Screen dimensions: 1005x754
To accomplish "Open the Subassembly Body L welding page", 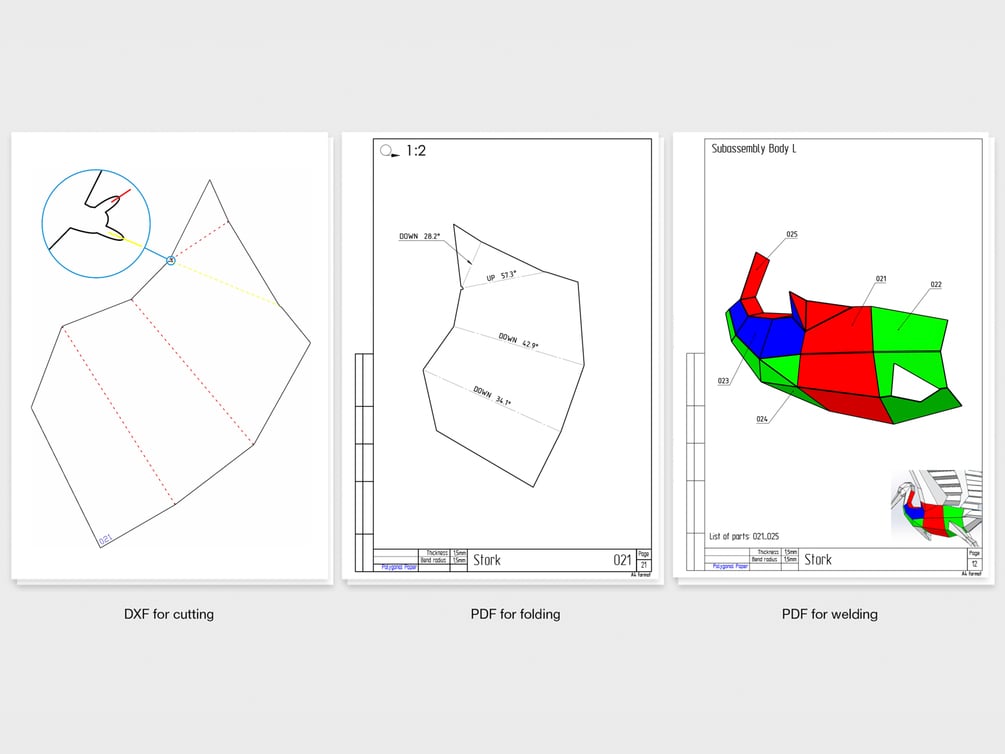I will click(831, 356).
